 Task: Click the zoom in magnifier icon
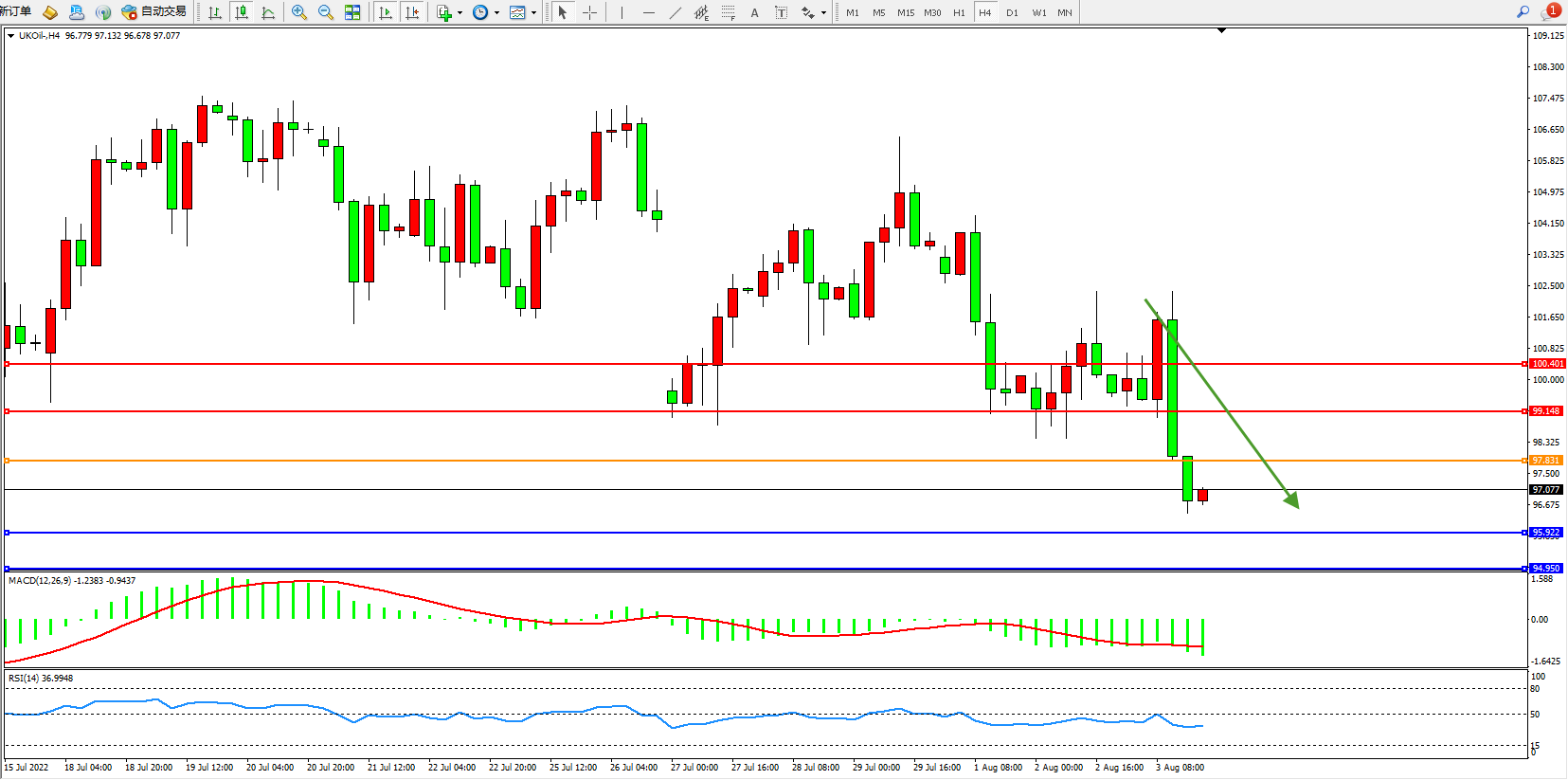299,12
